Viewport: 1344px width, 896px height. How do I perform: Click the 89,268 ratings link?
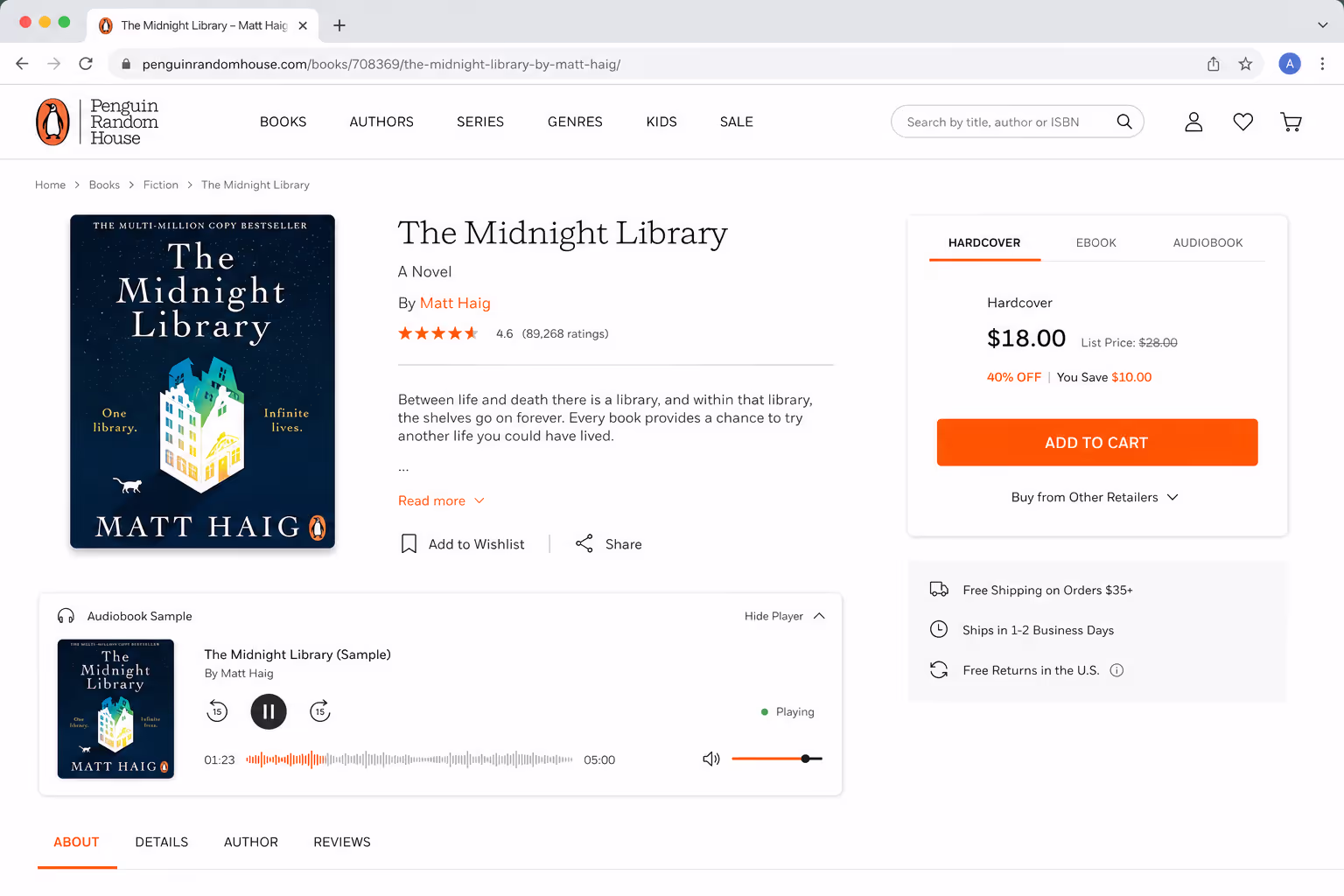click(565, 333)
